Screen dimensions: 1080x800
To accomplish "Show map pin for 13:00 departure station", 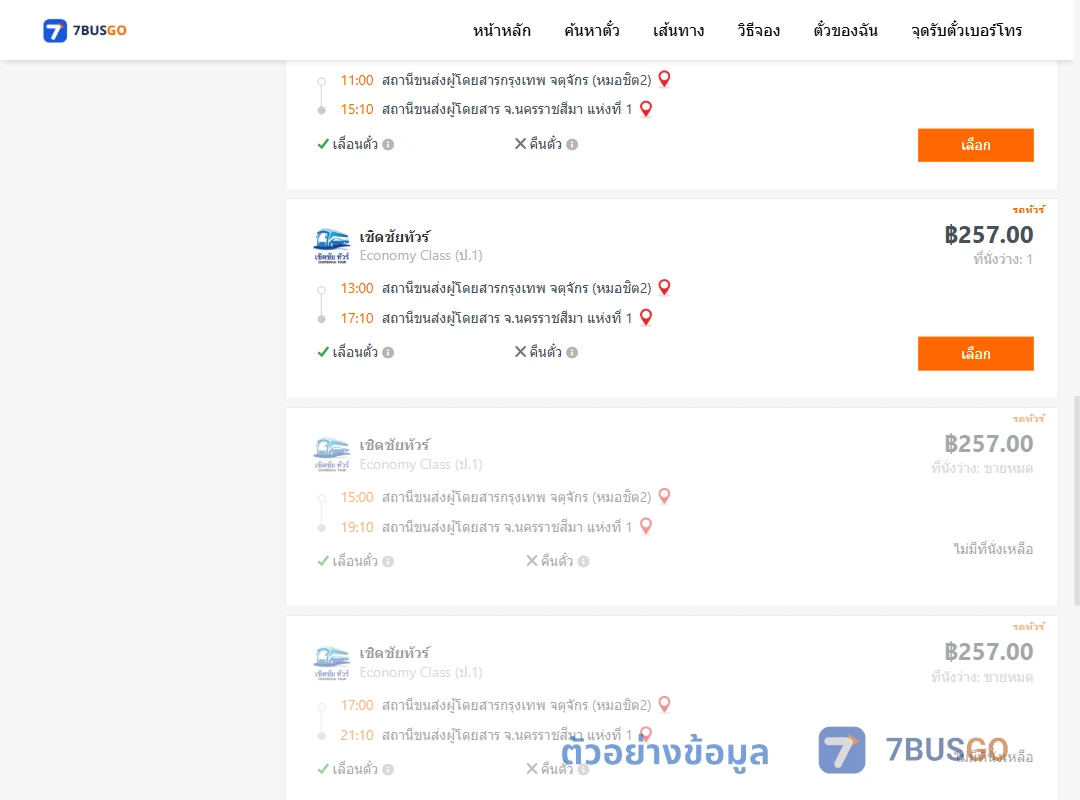I will 664,287.
